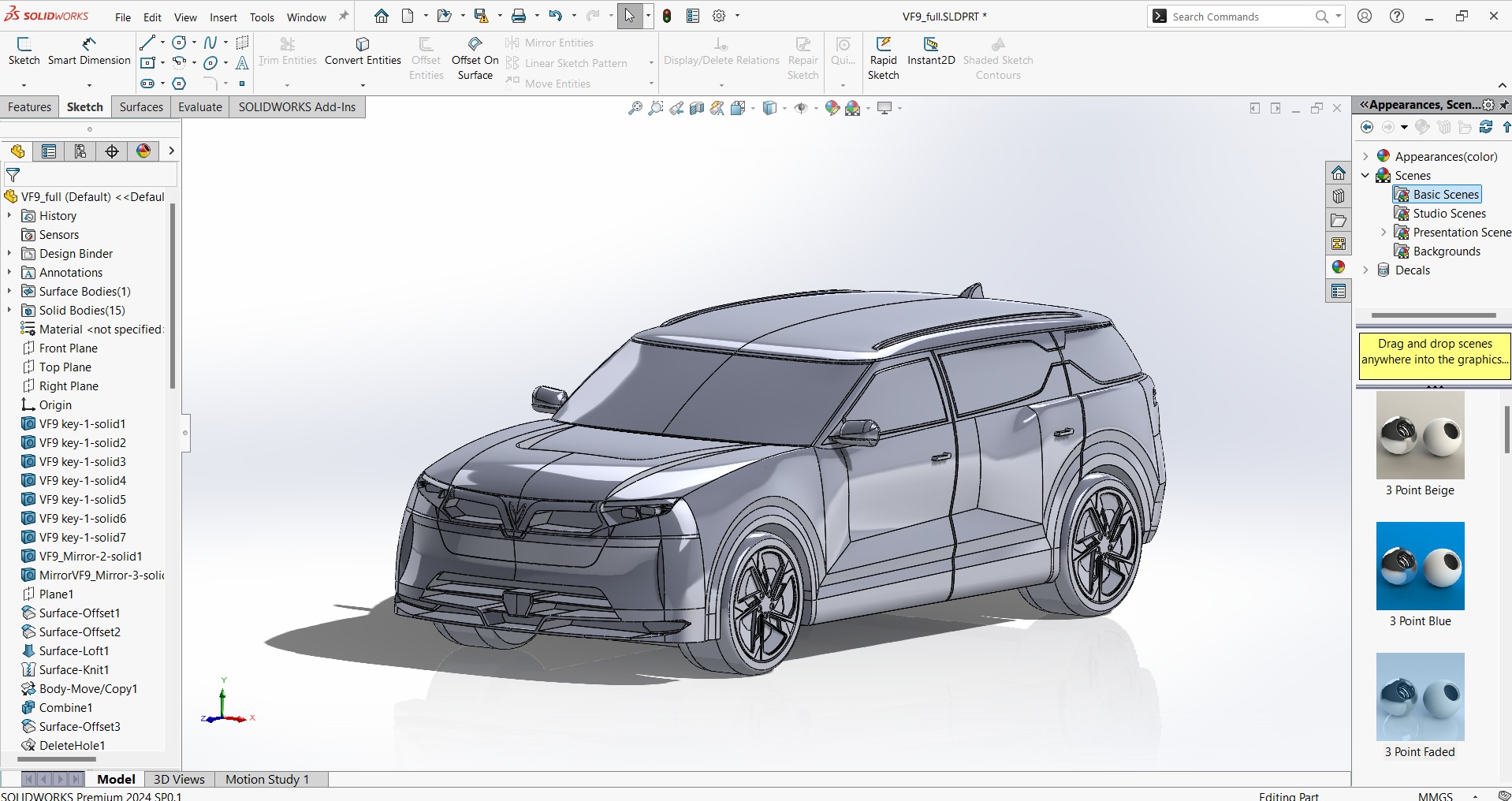The image size is (1512, 801).
Task: Select the Text sketch tool
Action: click(242, 62)
